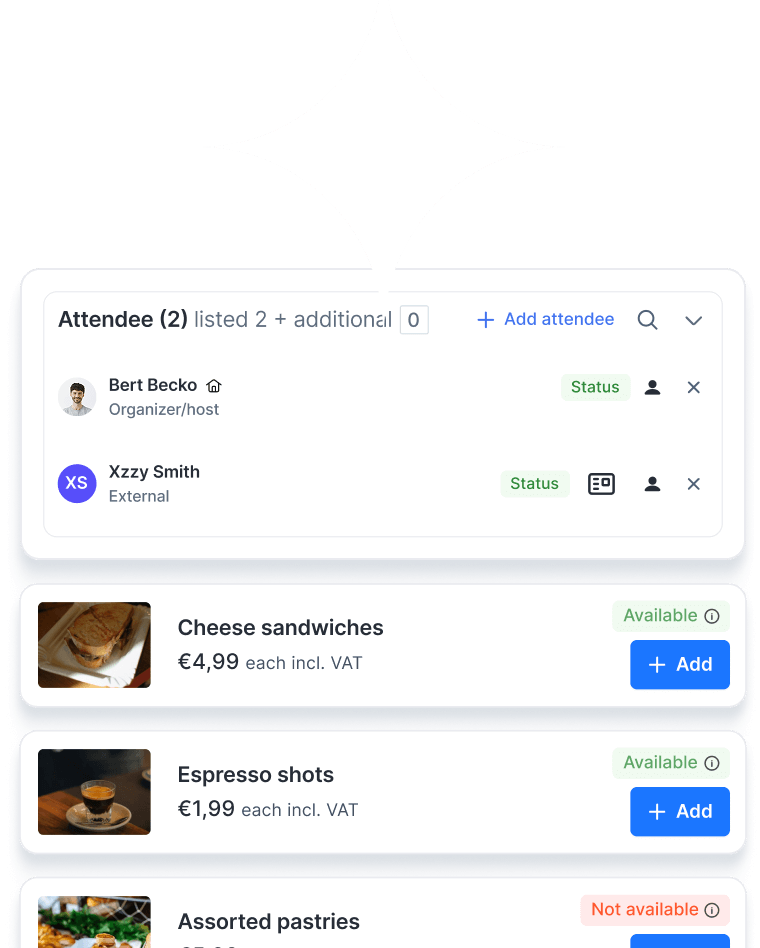
Task: Click Bert Becko's avatar photo
Action: [x=77, y=397]
